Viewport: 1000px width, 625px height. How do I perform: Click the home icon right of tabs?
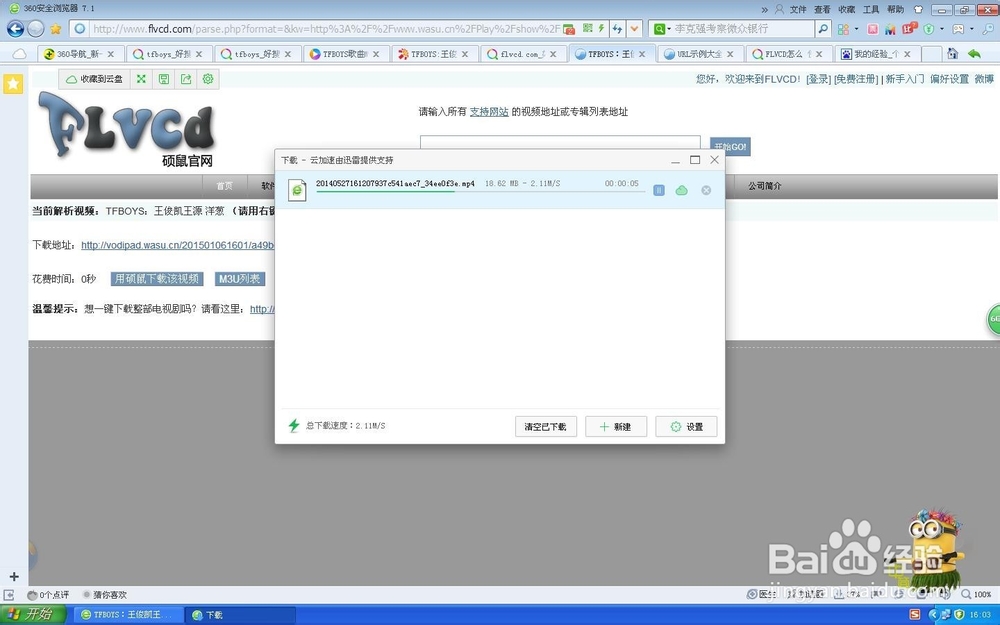952,54
